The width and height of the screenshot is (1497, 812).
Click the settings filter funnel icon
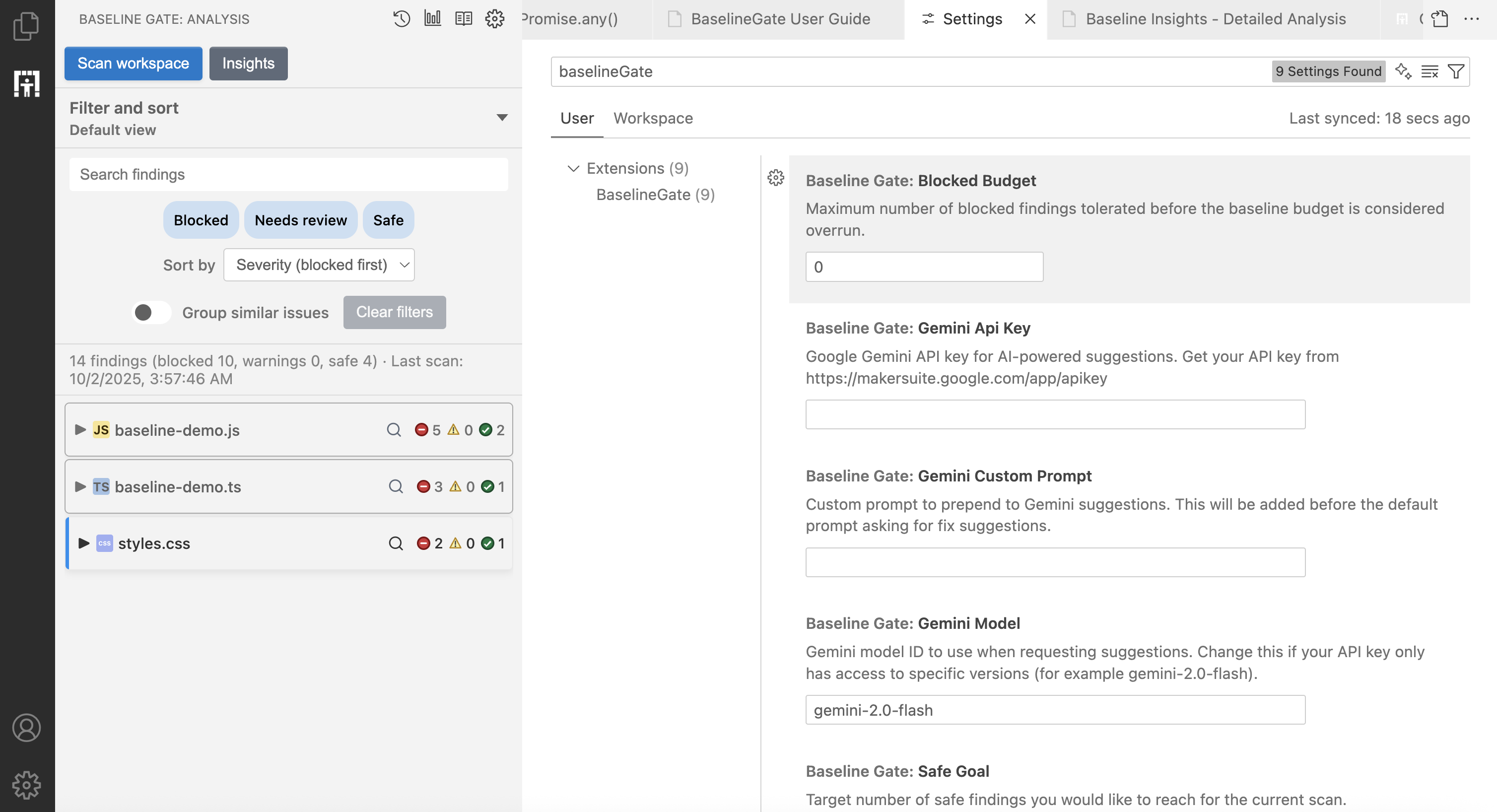[1456, 71]
